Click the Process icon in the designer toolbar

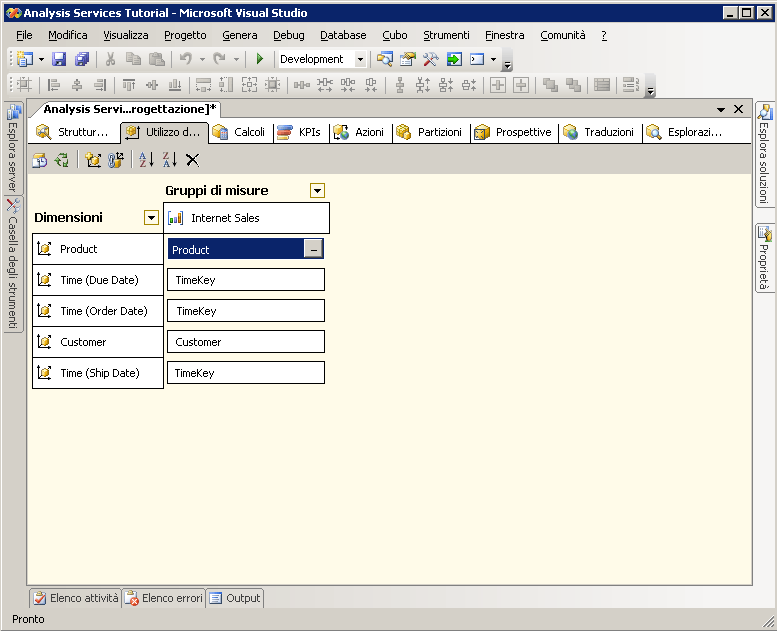pos(40,160)
